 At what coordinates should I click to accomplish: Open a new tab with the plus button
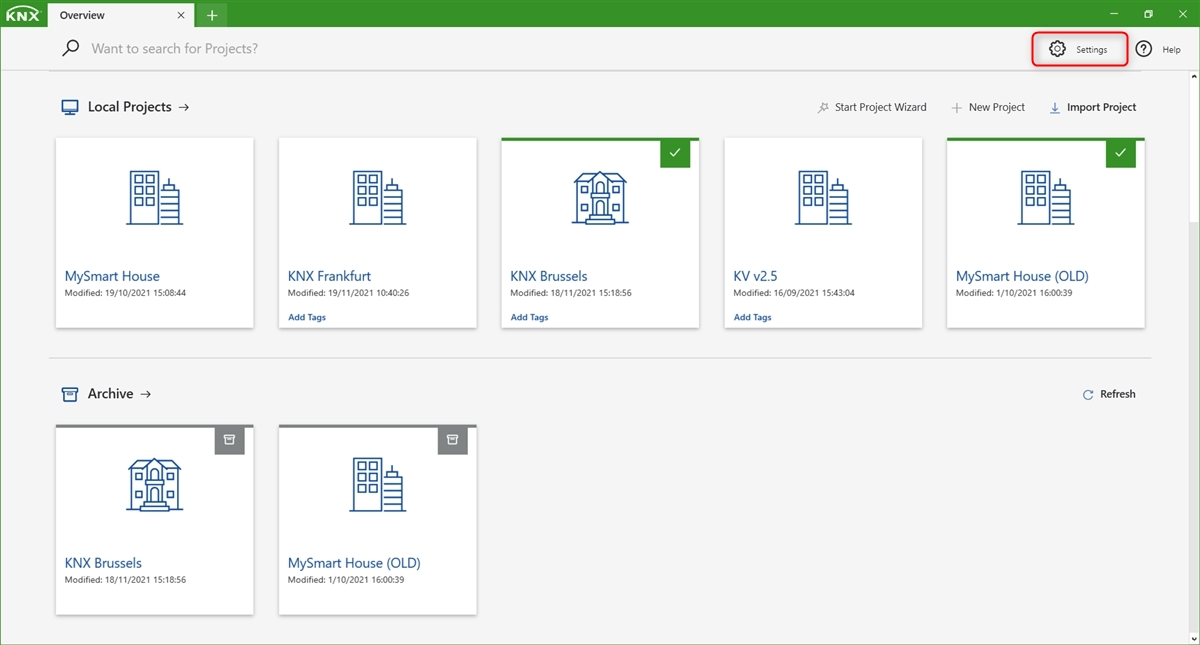212,15
